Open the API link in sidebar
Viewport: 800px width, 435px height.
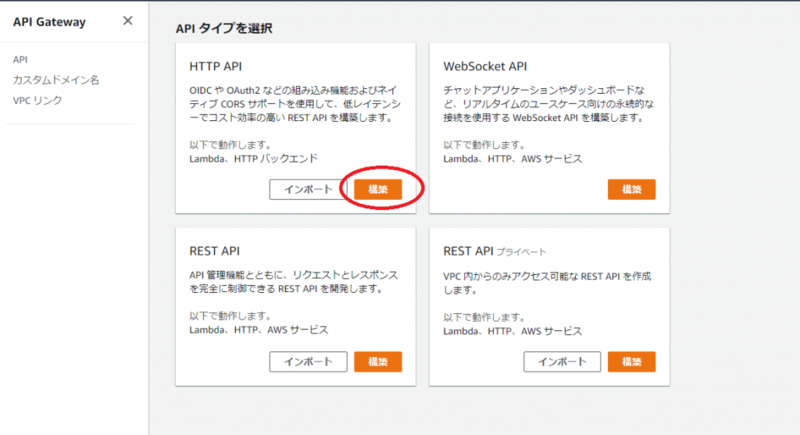[20, 60]
